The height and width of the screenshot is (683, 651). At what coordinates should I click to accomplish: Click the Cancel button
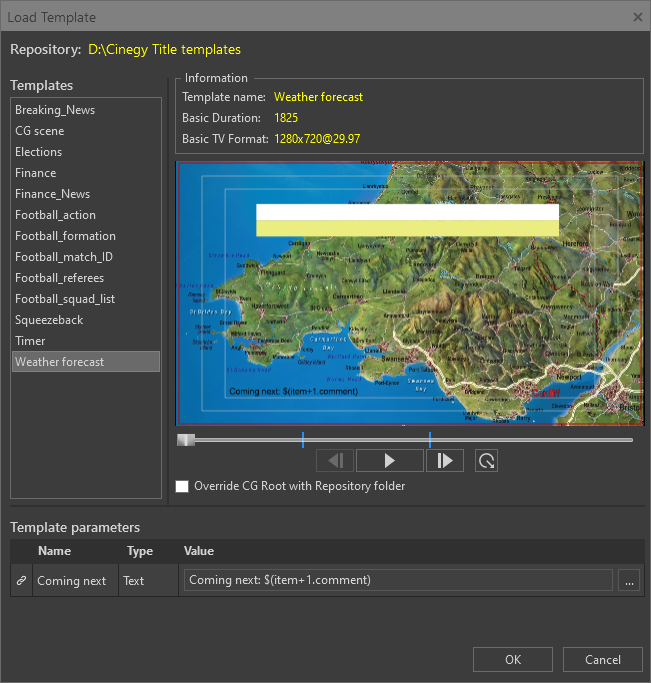[x=602, y=659]
